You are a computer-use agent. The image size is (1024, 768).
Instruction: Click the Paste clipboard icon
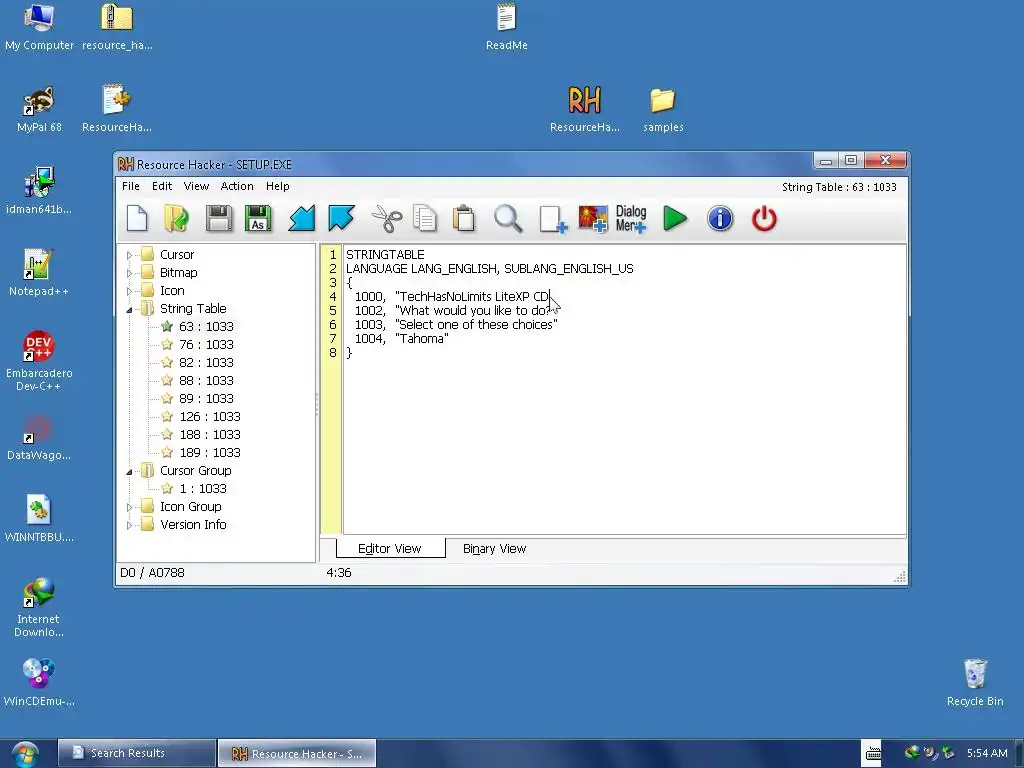click(464, 218)
